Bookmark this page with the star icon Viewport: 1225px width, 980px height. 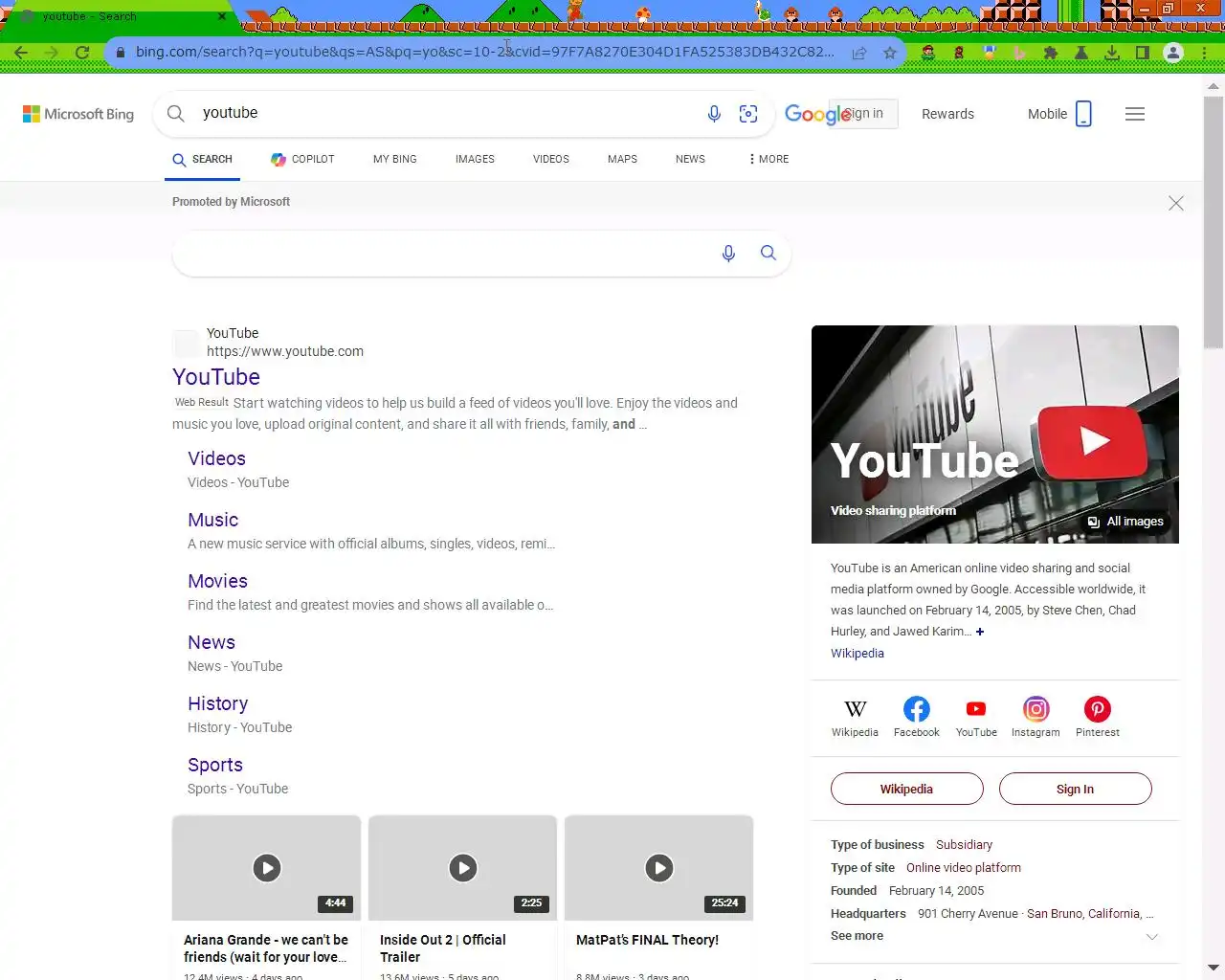(x=890, y=53)
